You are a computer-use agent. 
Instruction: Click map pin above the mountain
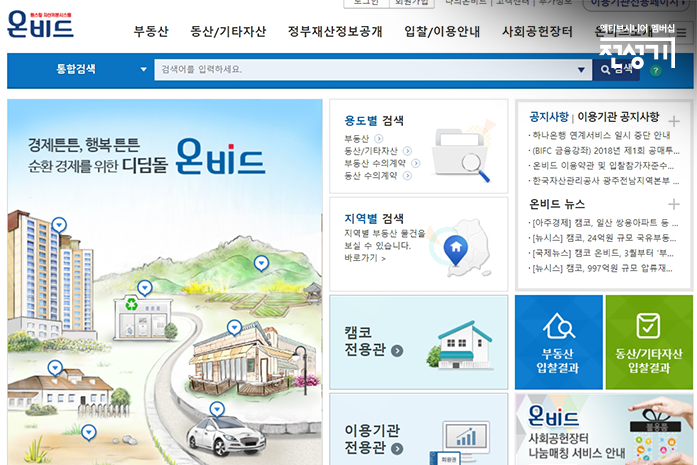[261, 264]
